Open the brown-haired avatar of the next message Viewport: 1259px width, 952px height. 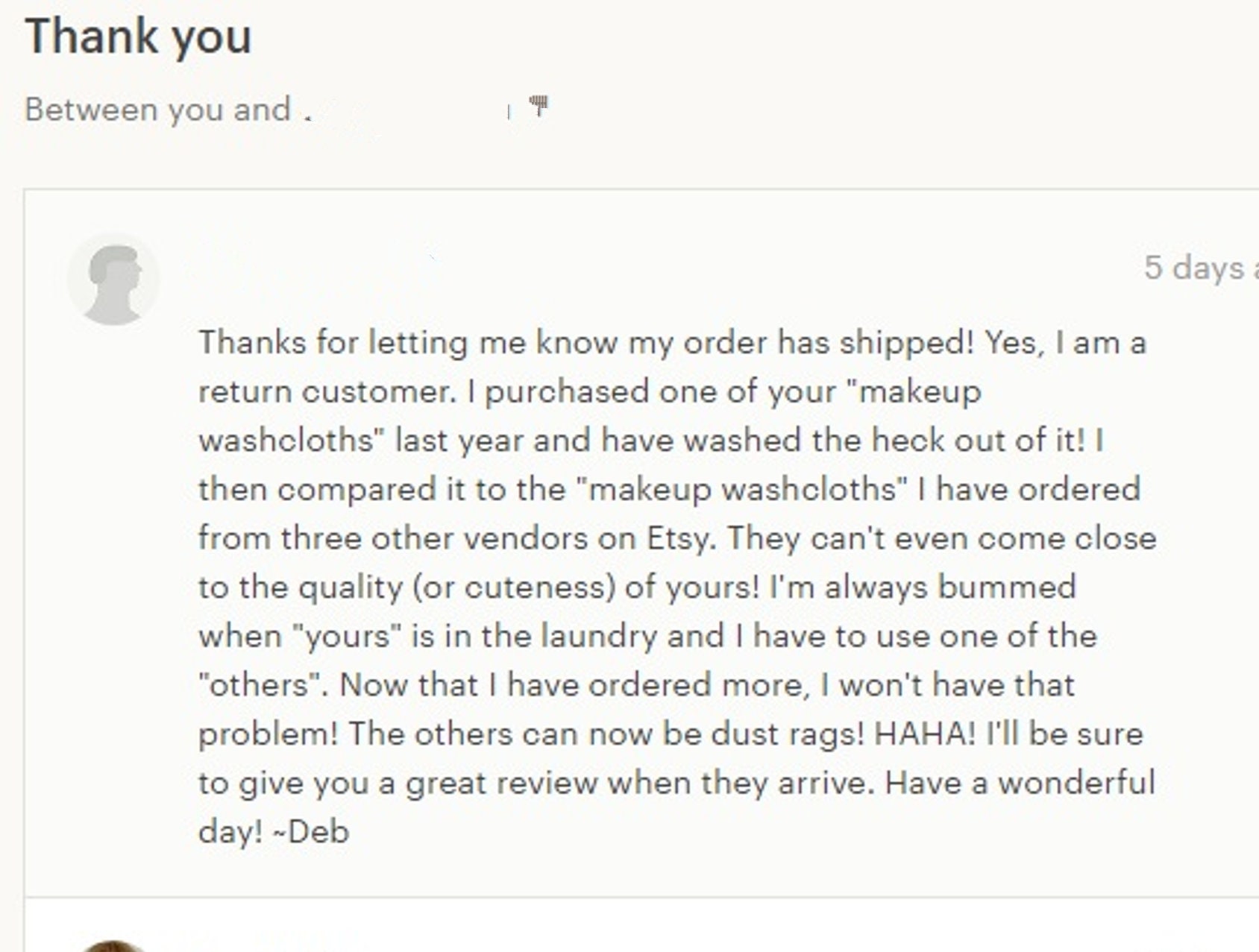113,946
